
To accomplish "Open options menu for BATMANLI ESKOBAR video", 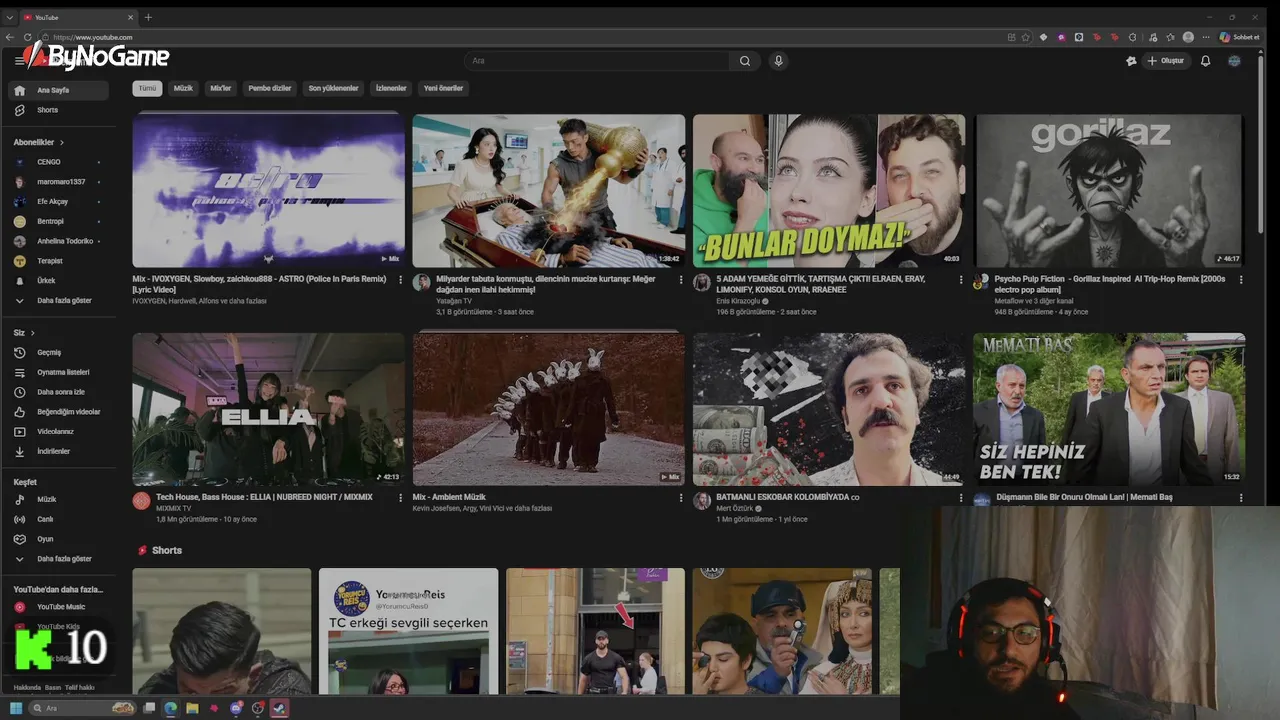I will (961, 498).
